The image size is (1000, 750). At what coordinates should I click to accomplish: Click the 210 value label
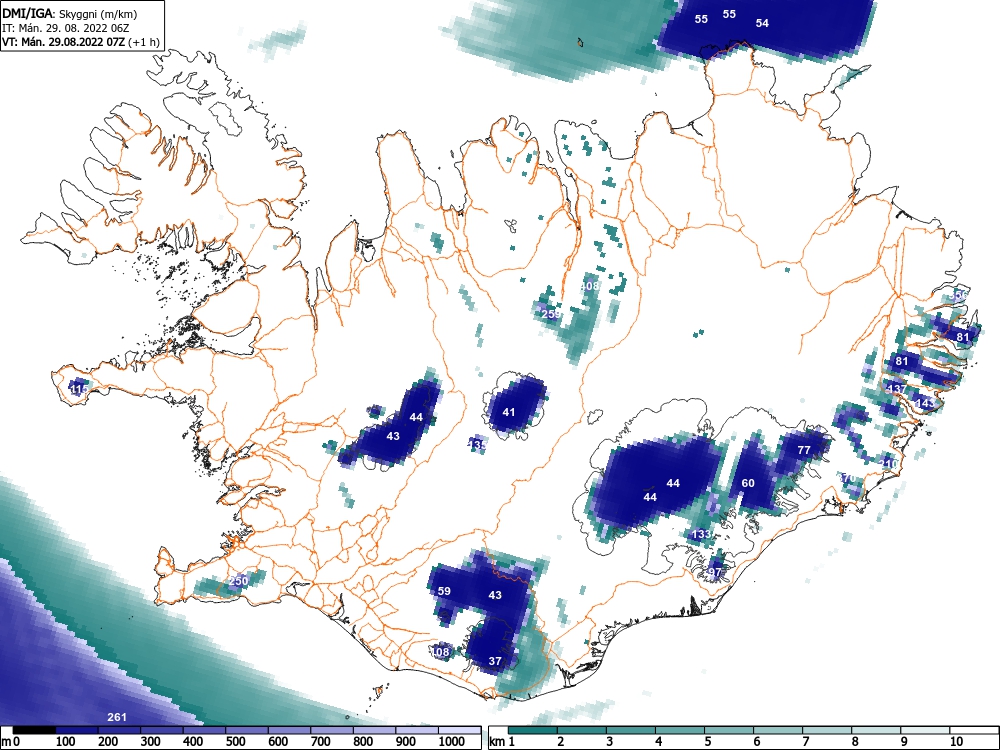[x=888, y=463]
